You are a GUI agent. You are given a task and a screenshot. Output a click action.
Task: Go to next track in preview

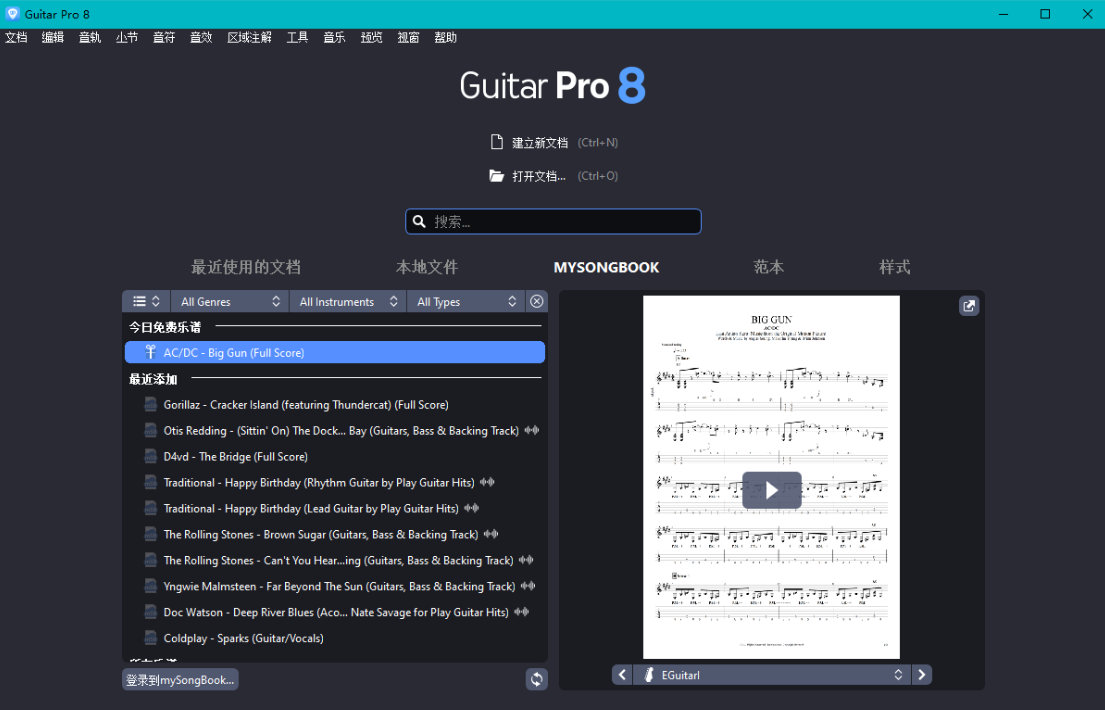point(922,675)
